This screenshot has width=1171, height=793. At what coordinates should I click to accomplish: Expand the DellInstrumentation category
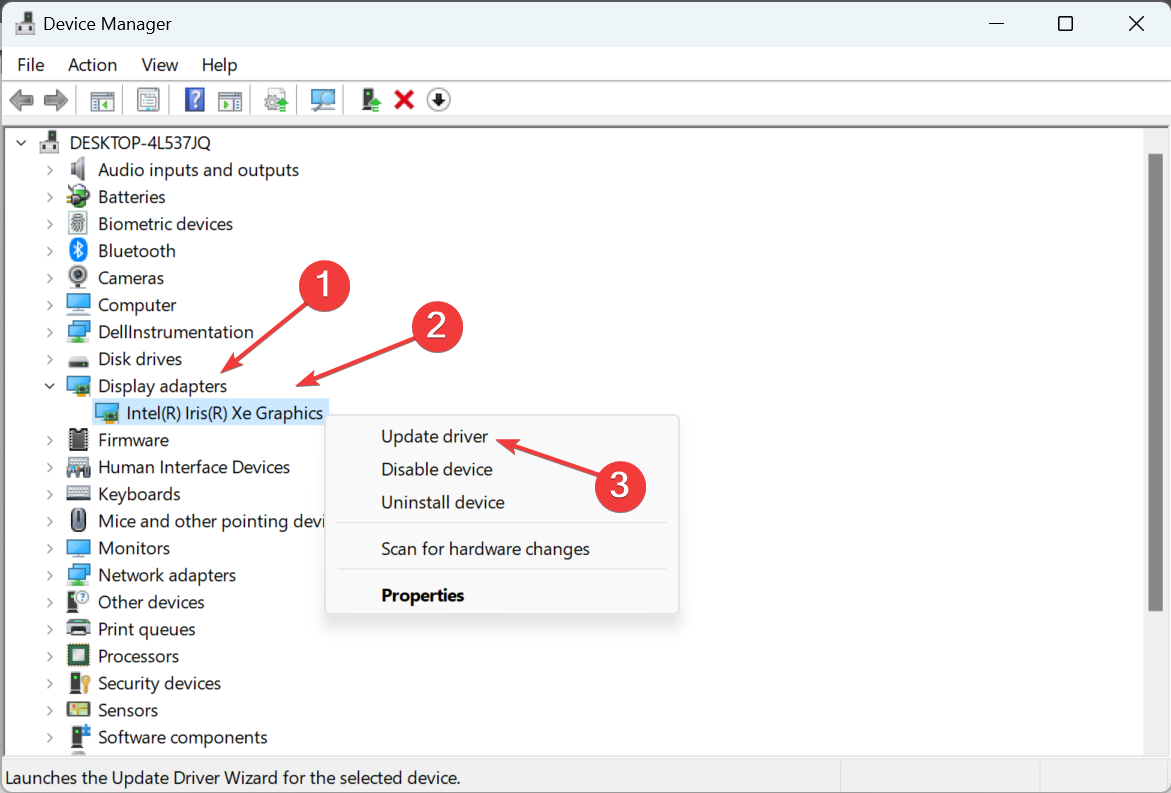(x=49, y=332)
